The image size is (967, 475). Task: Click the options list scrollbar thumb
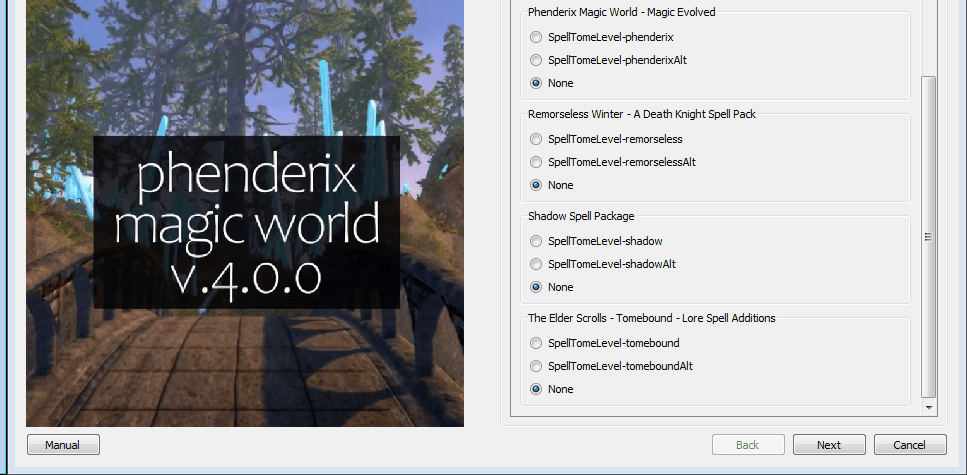point(928,237)
